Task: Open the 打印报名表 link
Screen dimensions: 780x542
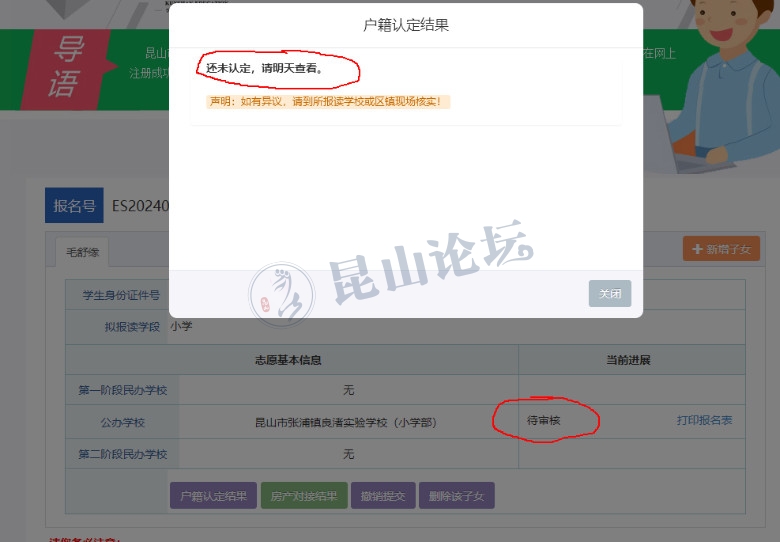Action: (704, 421)
